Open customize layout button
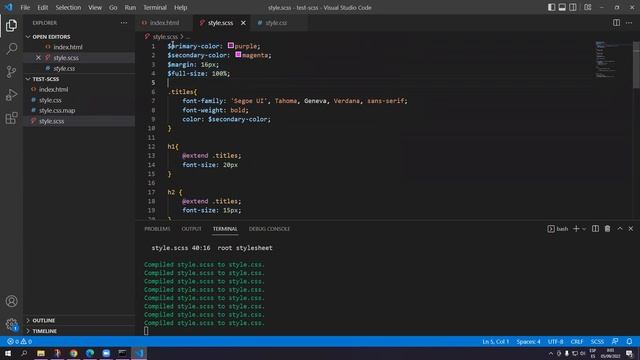The height and width of the screenshot is (360, 640). (x=588, y=7)
